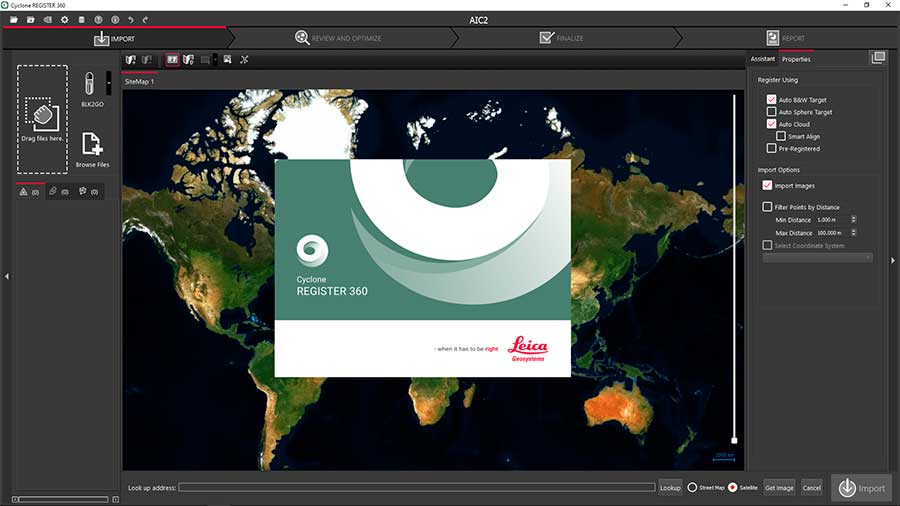This screenshot has width=900, height=506.
Task: Open the dropdown arrow beside rectangle tool
Action: pyautogui.click(x=215, y=60)
